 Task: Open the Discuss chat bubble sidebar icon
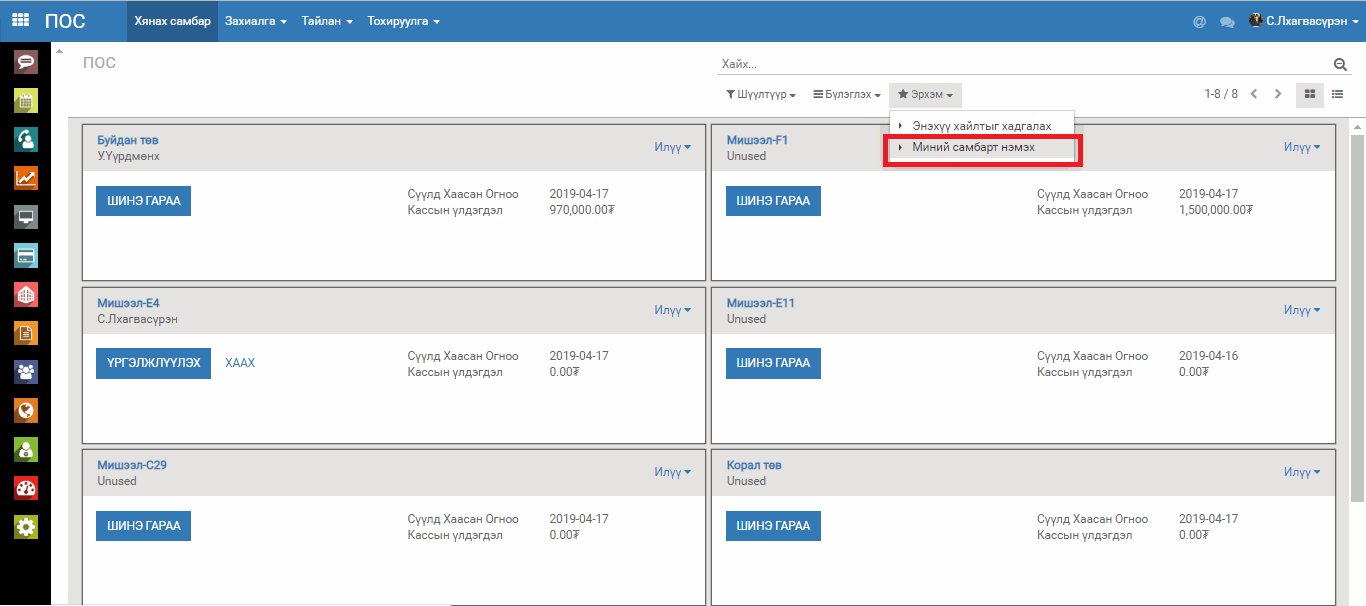point(25,62)
